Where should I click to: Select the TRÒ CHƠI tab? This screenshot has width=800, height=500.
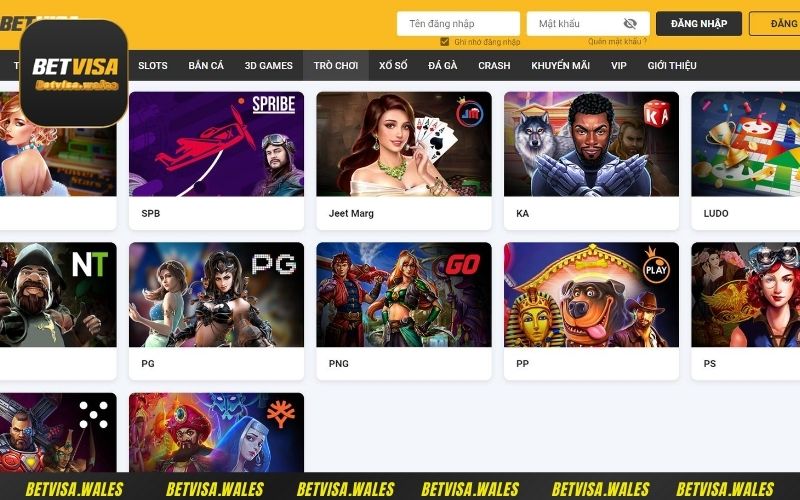coord(336,65)
